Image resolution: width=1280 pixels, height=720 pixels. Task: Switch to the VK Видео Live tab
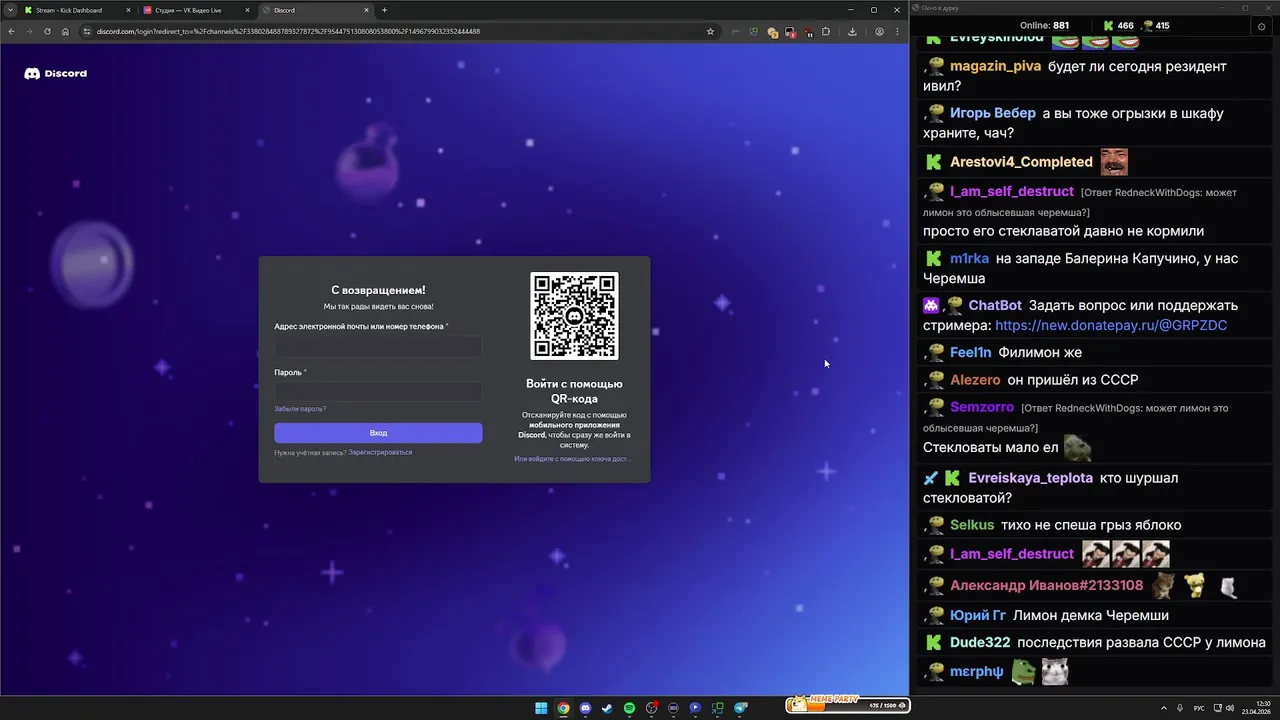(x=195, y=10)
